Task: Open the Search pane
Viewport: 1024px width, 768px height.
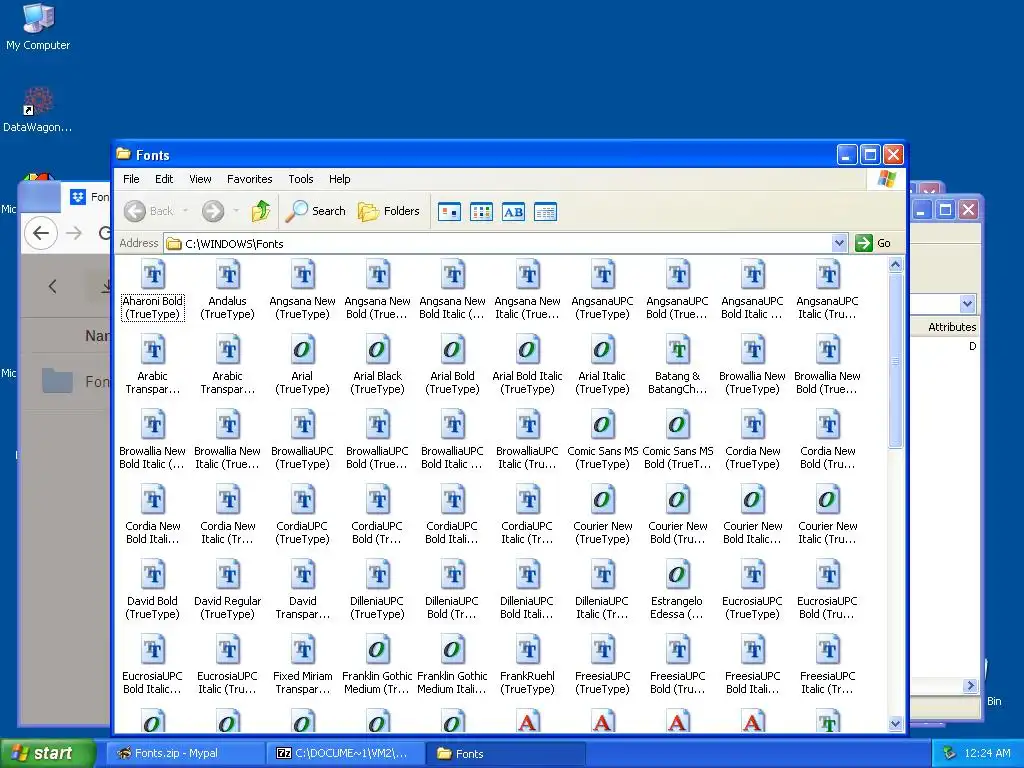Action: pyautogui.click(x=316, y=211)
